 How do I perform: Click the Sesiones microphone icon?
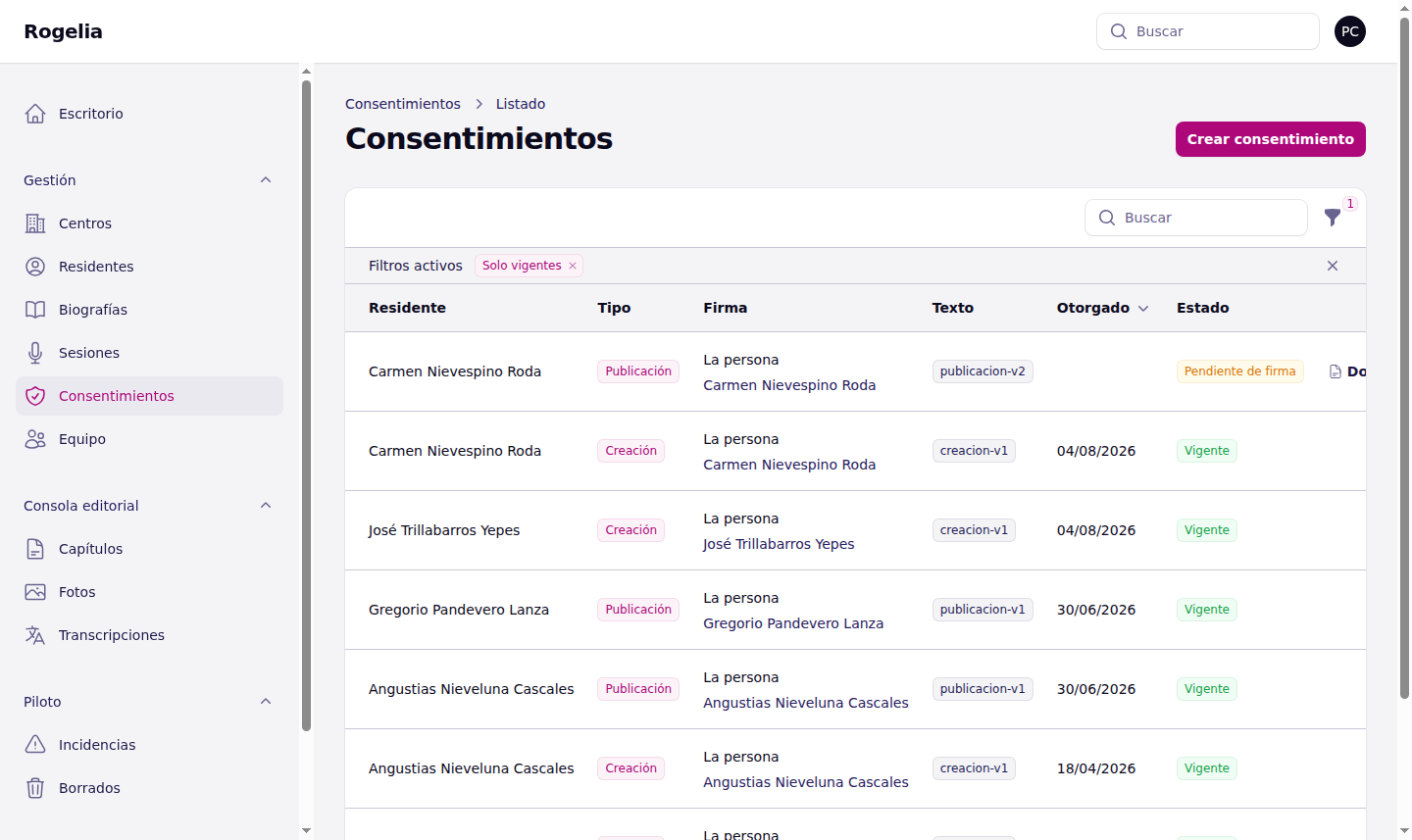point(35,353)
